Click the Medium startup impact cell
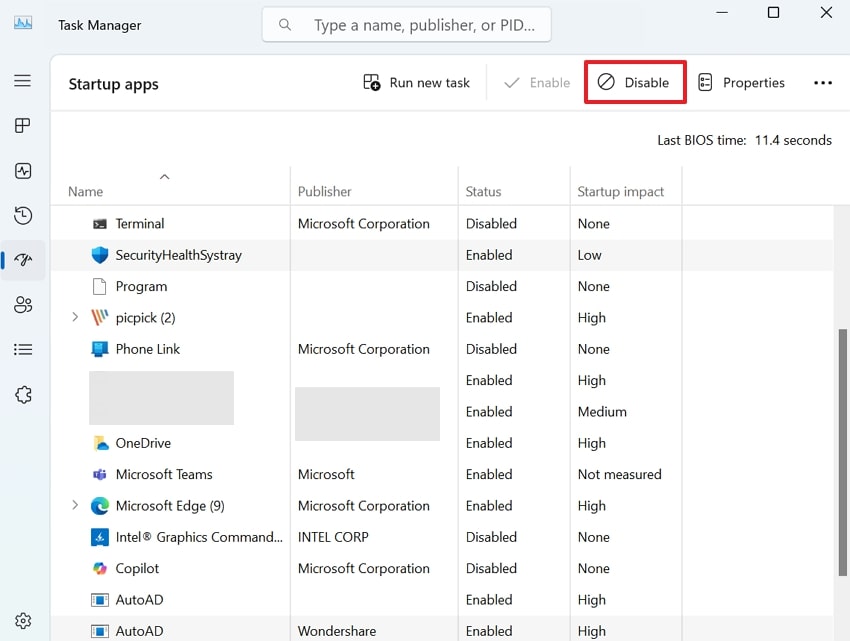 [x=602, y=412]
